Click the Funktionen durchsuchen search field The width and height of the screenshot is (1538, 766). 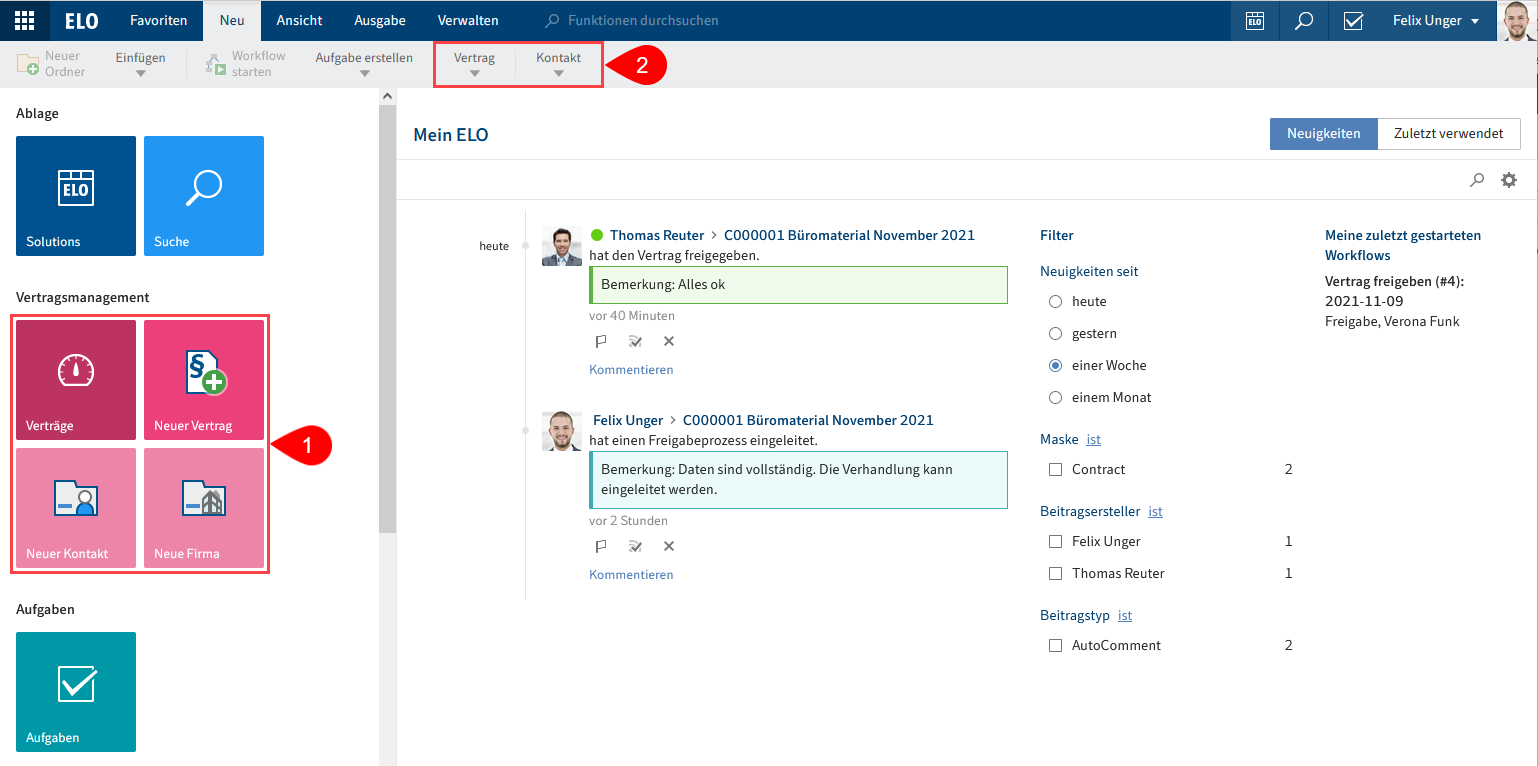click(643, 20)
